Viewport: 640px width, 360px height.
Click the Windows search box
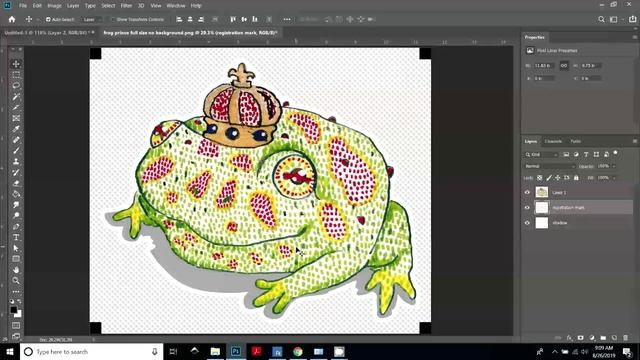pyautogui.click(x=91, y=351)
